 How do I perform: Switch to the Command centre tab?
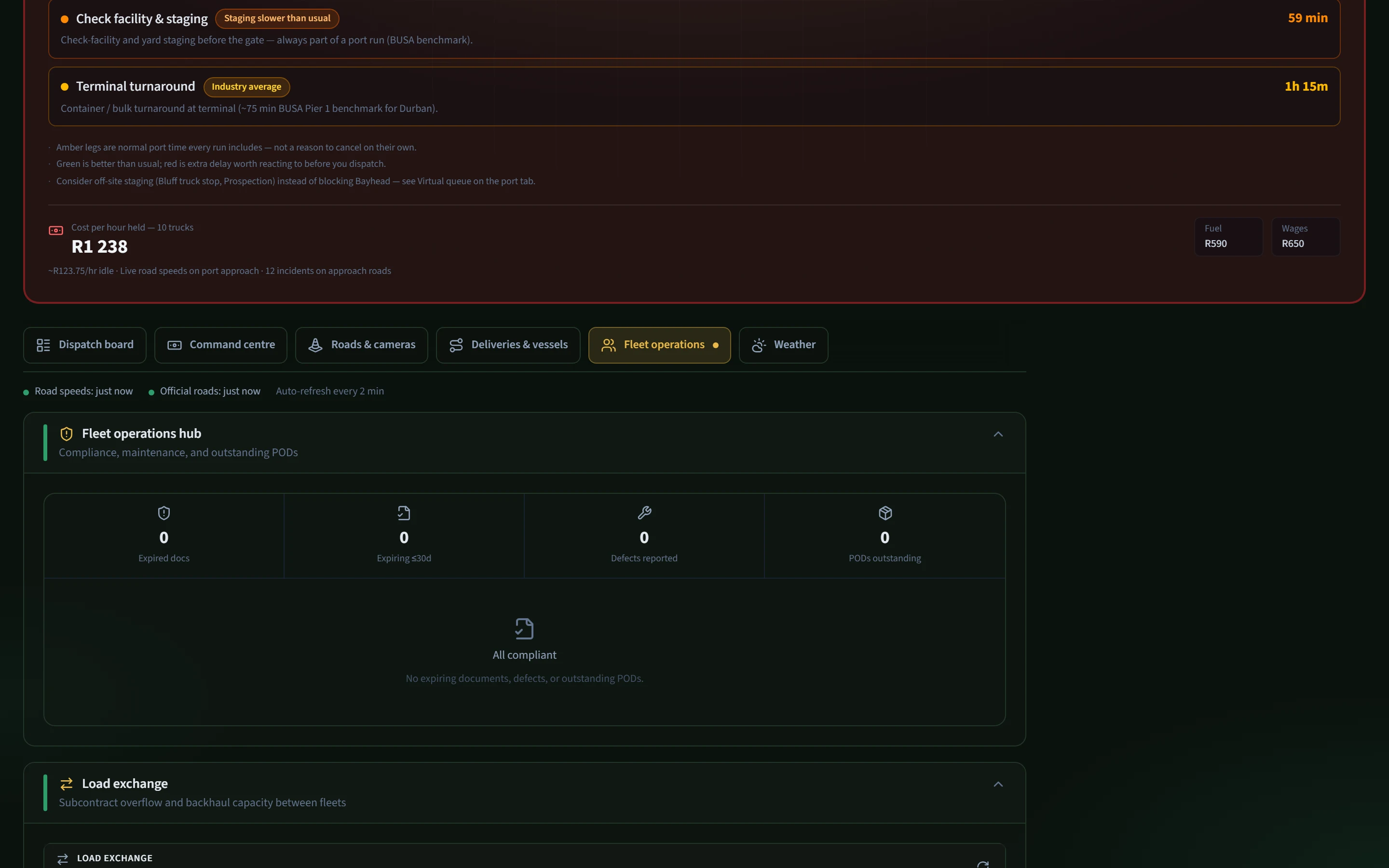[x=220, y=345]
